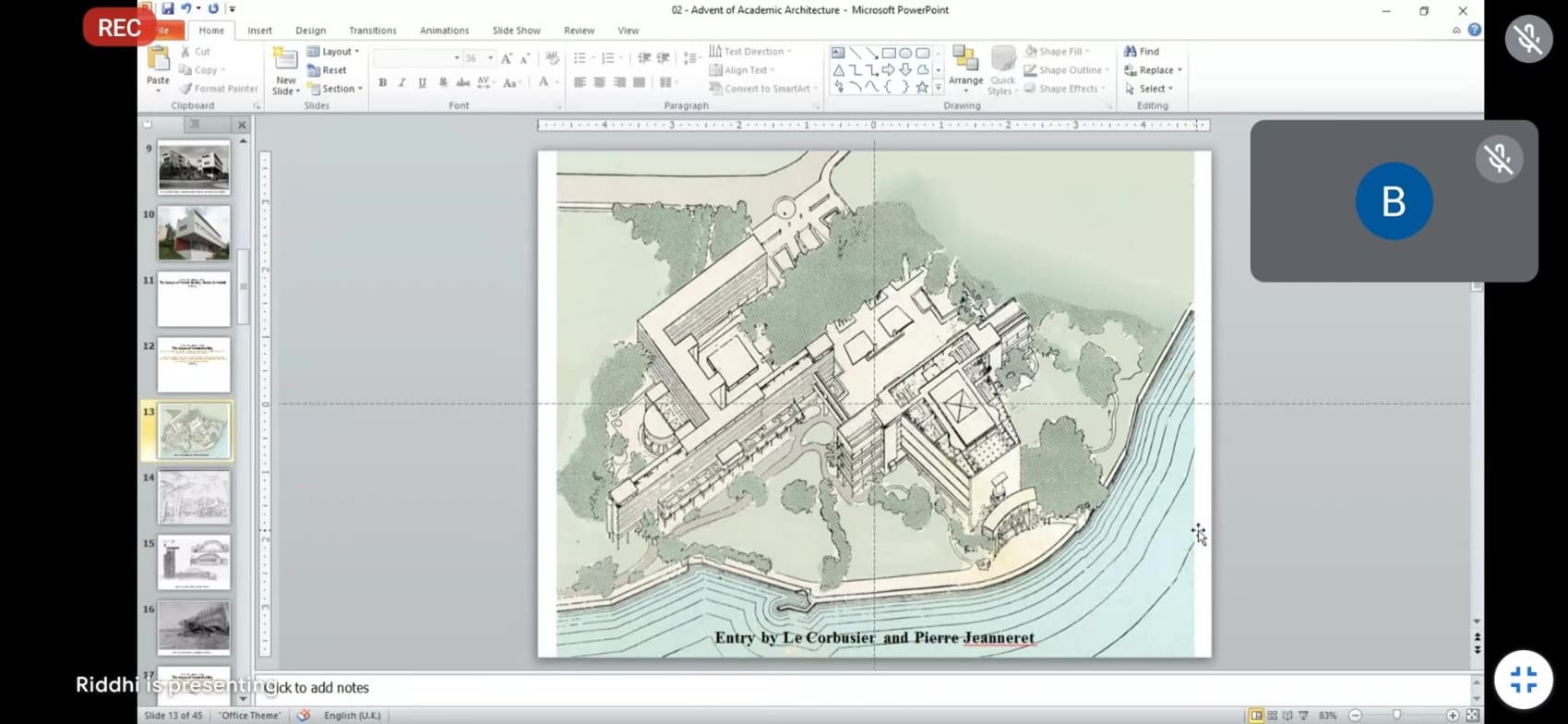This screenshot has height=724, width=1568.
Task: Click the English (U.K.) language indicator
Action: point(352,716)
